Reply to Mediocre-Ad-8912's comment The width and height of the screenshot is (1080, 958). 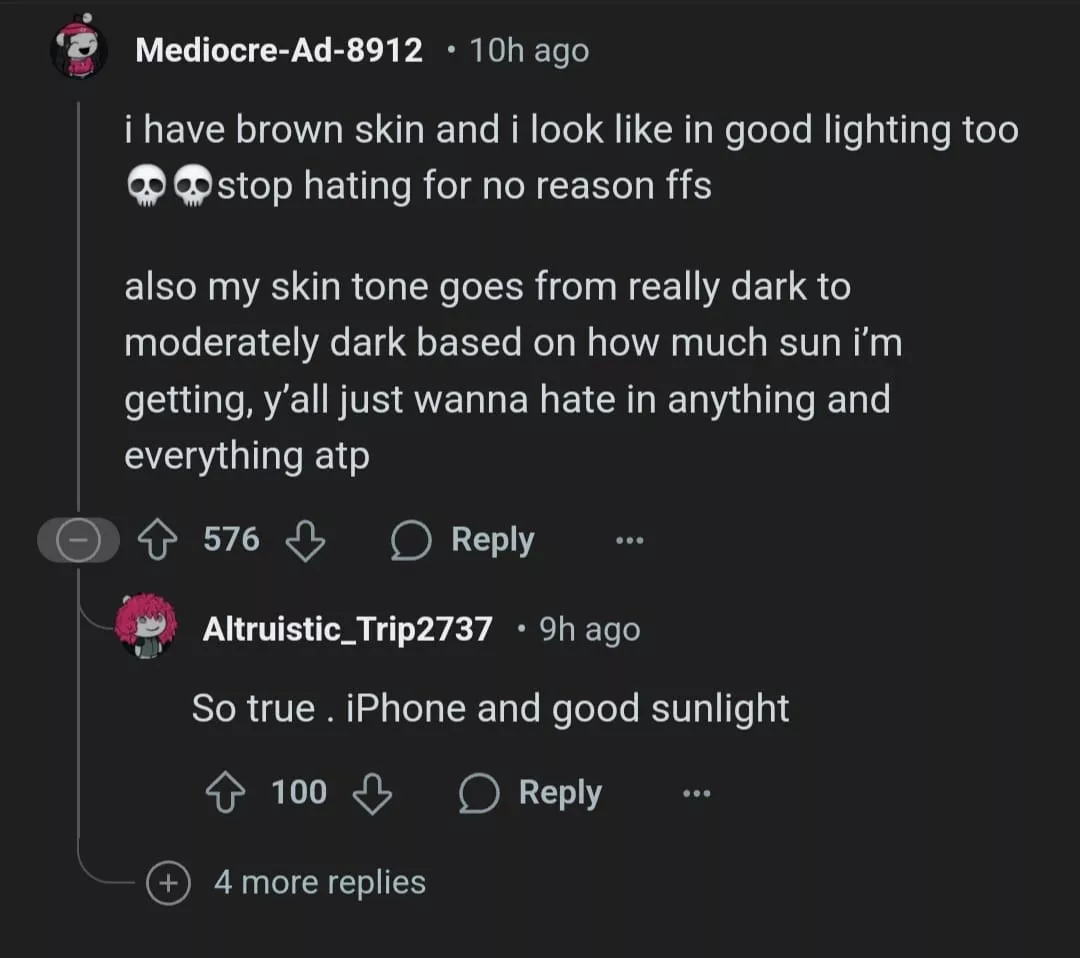(x=463, y=541)
